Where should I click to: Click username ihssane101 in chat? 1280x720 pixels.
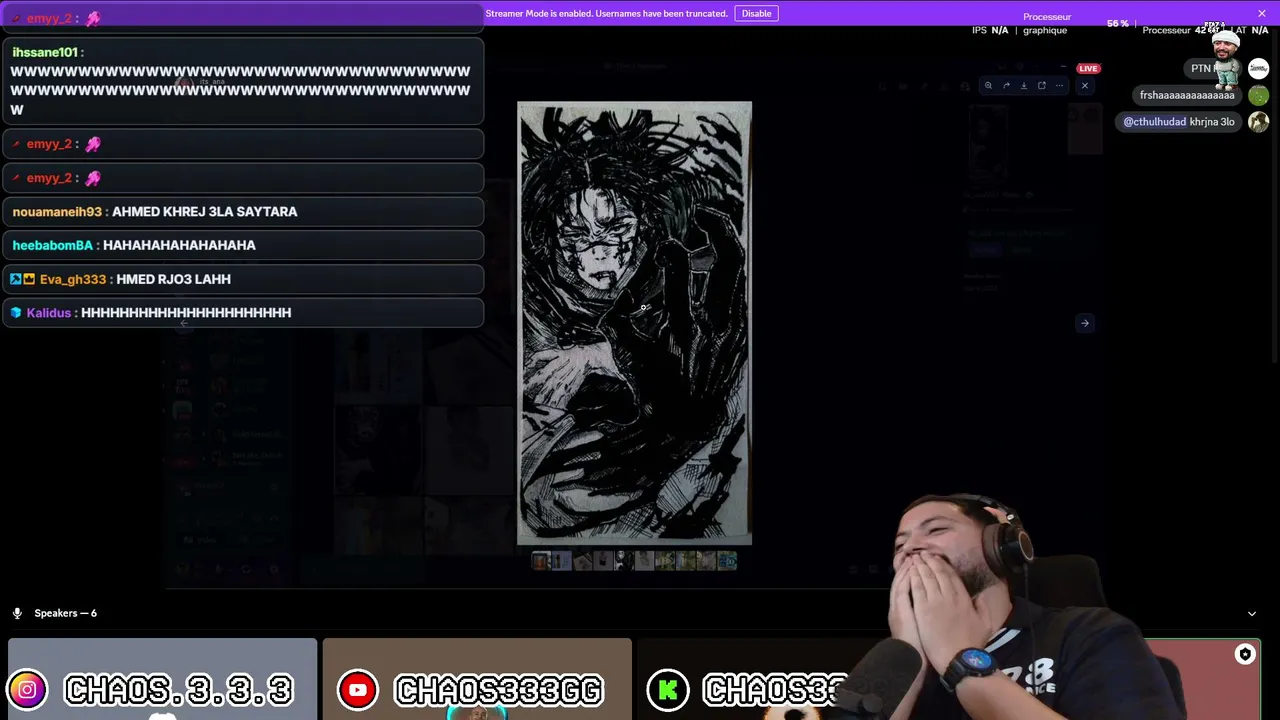[x=44, y=52]
